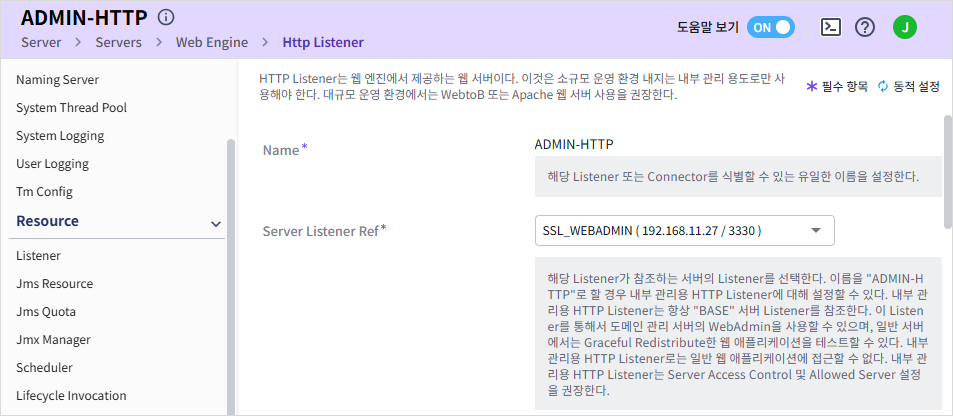Open Tm Config menu item
Viewport: 953px width, 416px height.
(x=44, y=192)
